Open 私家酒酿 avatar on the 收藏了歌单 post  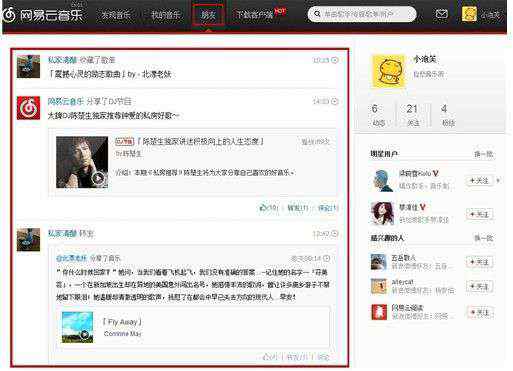[x=28, y=66]
